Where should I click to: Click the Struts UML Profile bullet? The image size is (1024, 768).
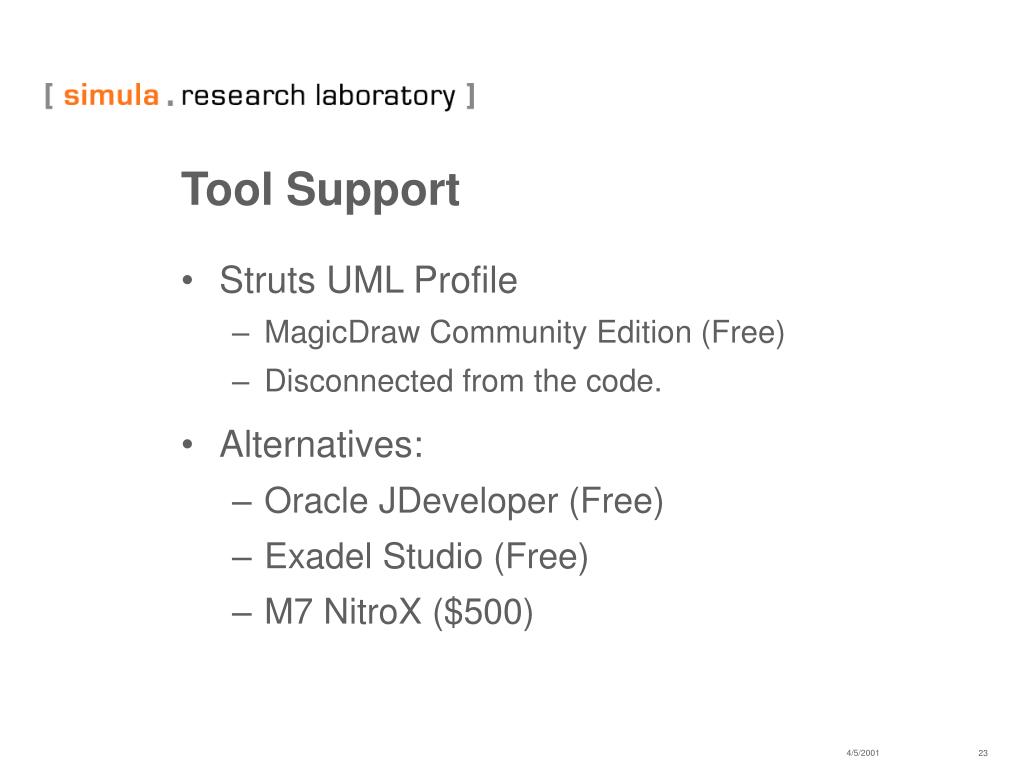click(368, 280)
